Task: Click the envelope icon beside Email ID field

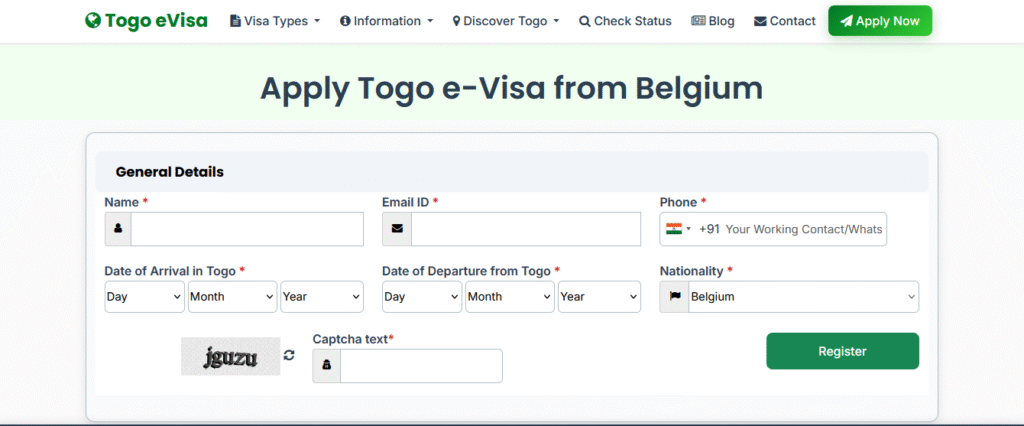Action: tap(397, 229)
